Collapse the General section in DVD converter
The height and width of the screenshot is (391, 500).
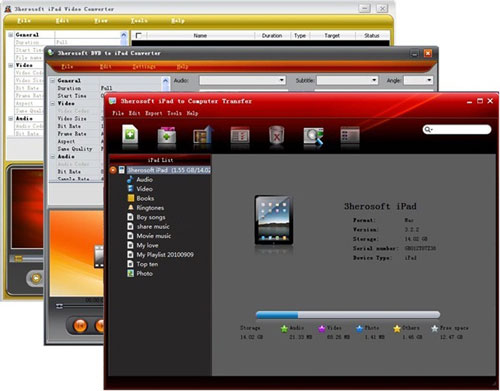(53, 81)
